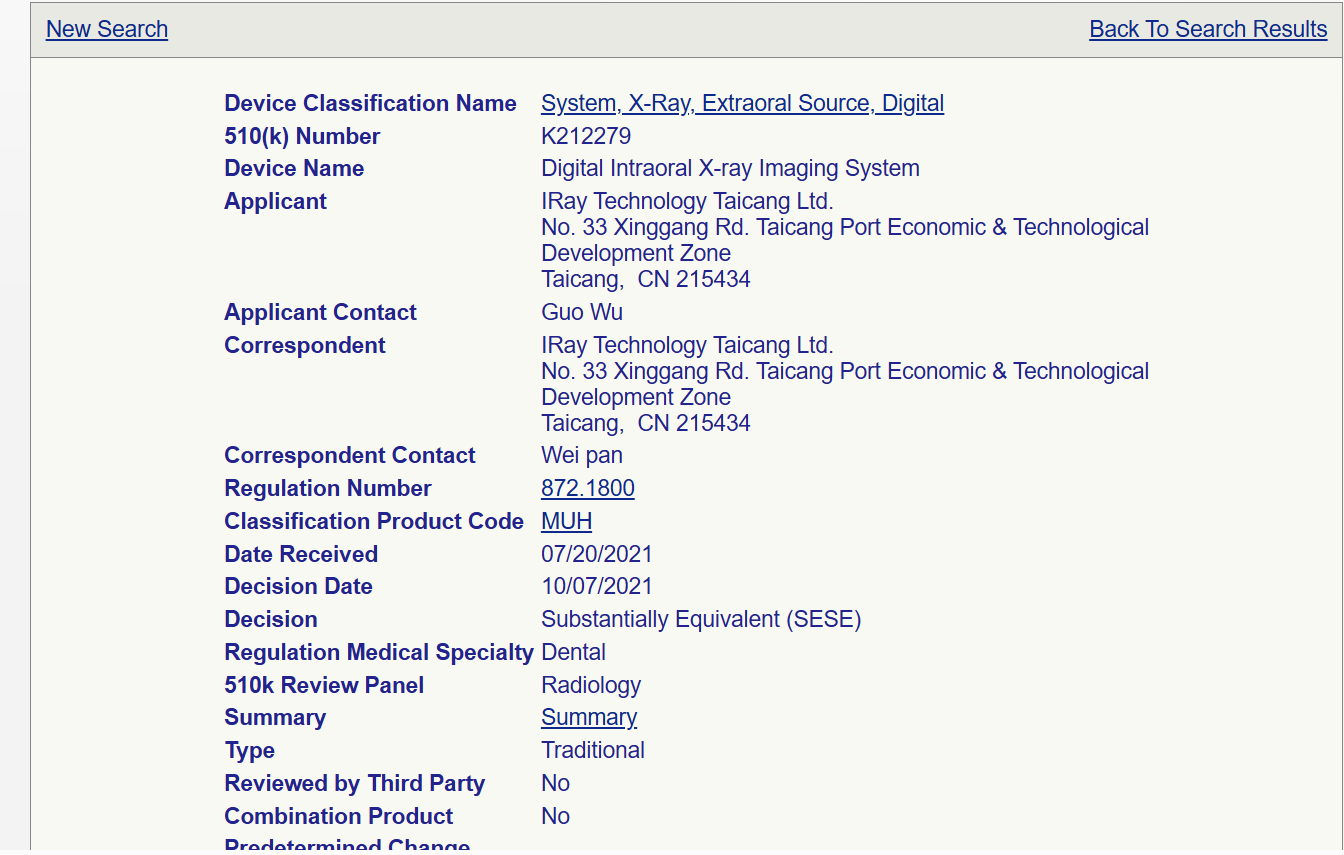Open regulation number 872.1800 link
The image size is (1344, 855).
click(587, 488)
